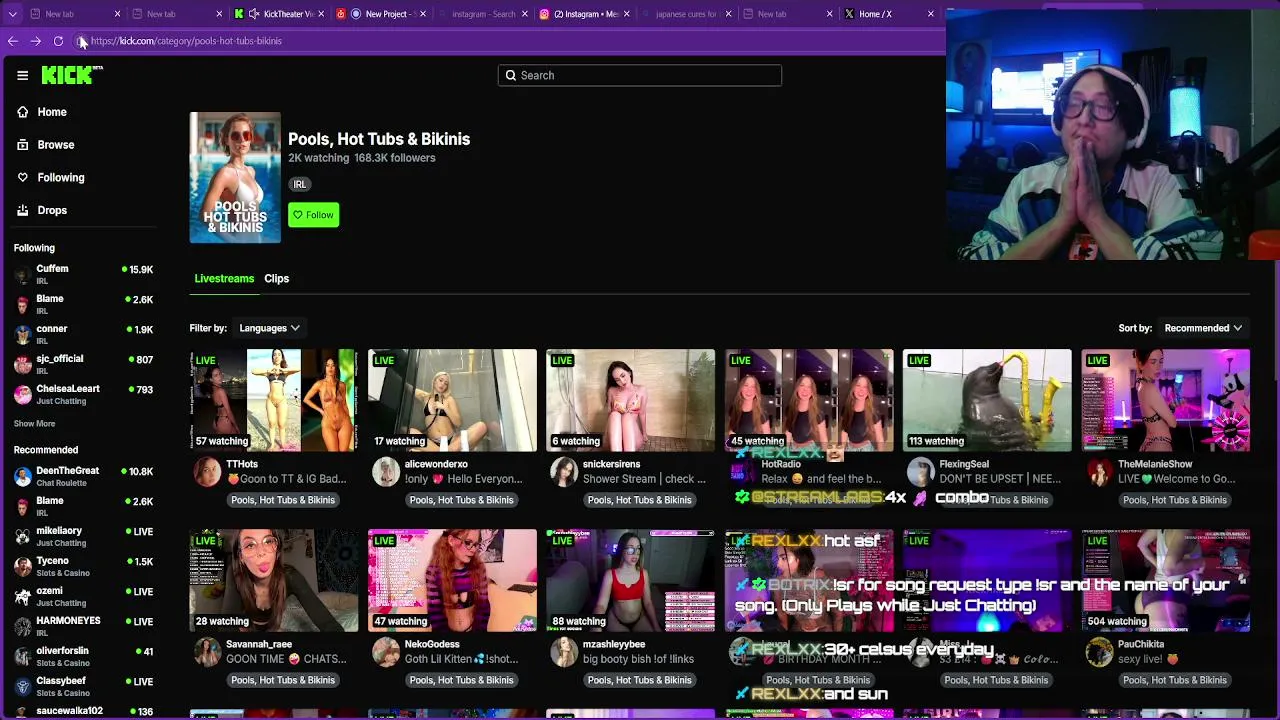Switch to the Instagram browser tab
1280x720 pixels.
click(585, 14)
